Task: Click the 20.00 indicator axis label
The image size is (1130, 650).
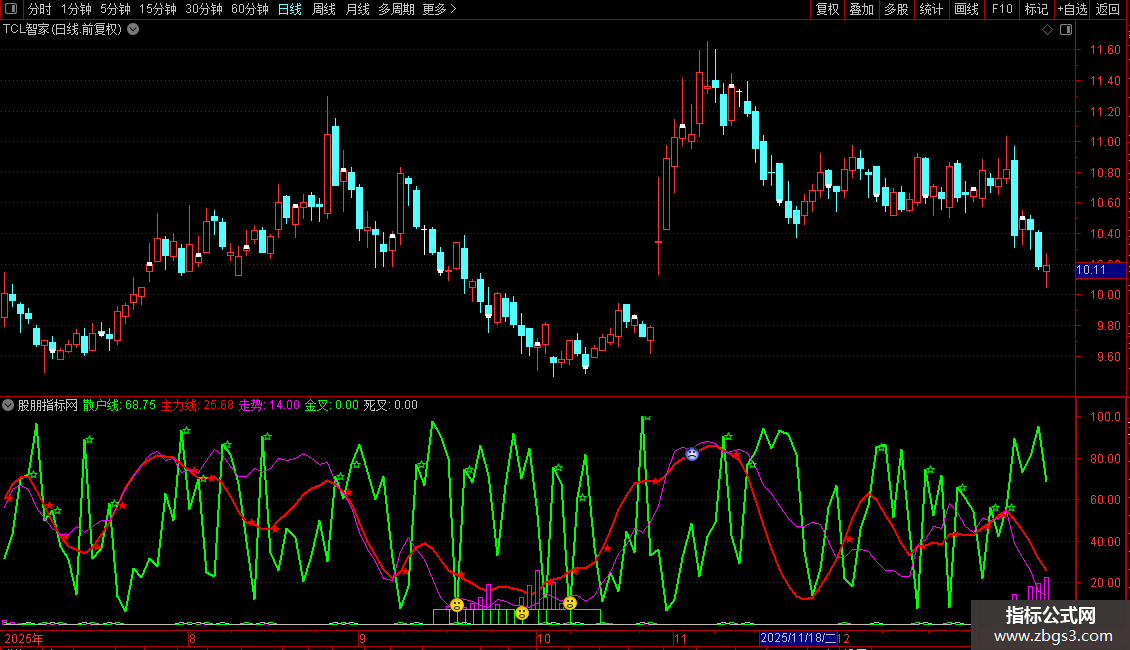Action: point(1105,582)
